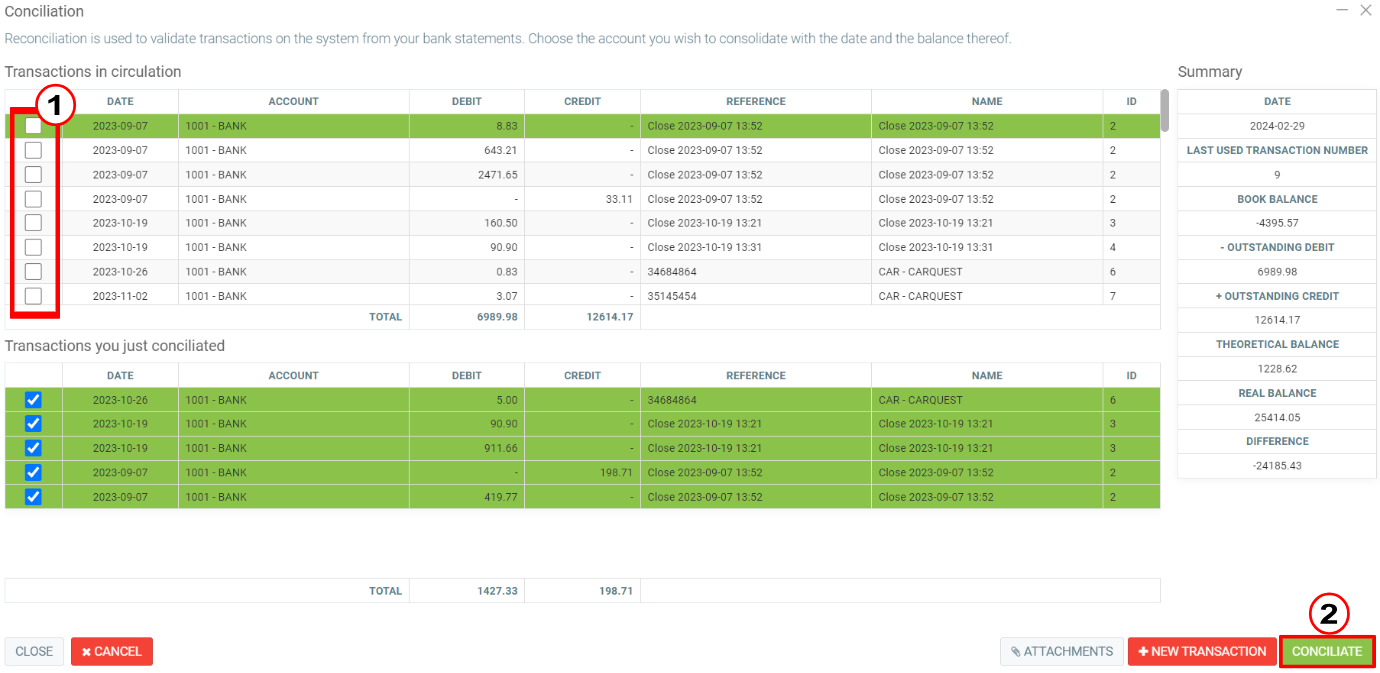This screenshot has width=1380, height=673.
Task: Click the Reference column header in circulation table
Action: pyautogui.click(x=755, y=101)
